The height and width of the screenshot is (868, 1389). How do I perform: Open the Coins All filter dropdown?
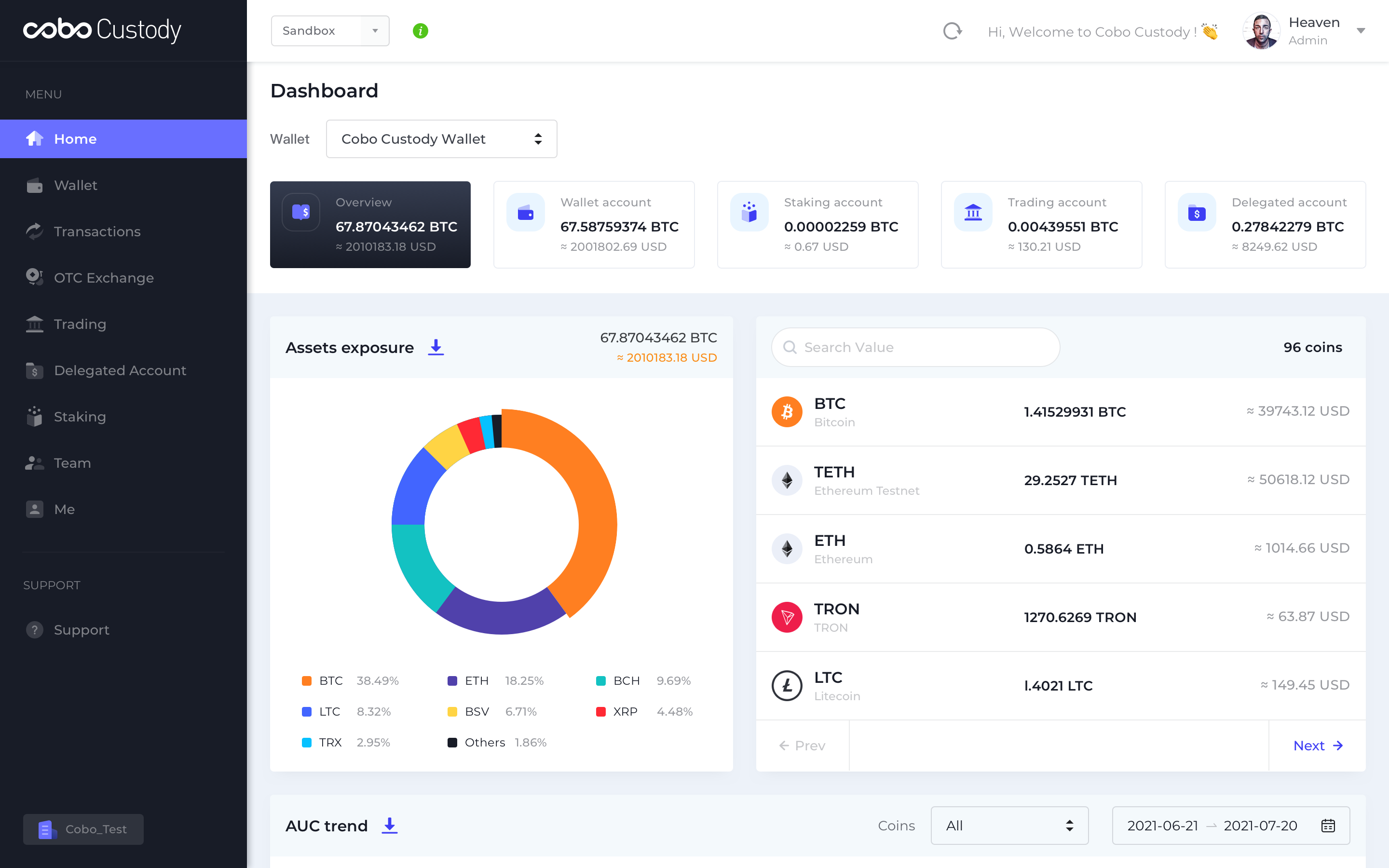(x=1009, y=826)
